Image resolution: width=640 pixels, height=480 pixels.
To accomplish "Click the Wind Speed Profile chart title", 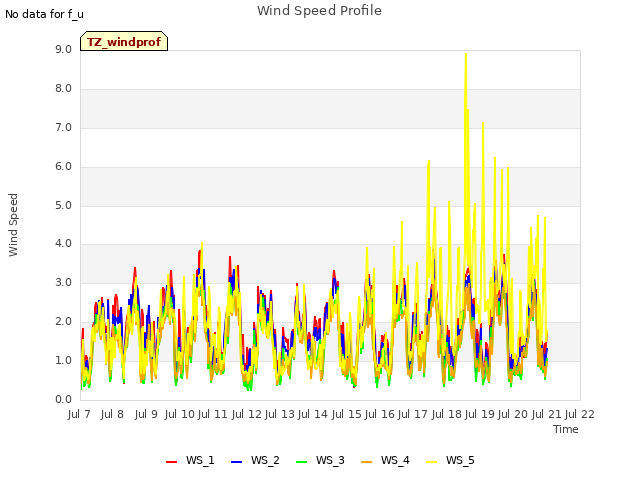I will pyautogui.click(x=319, y=11).
